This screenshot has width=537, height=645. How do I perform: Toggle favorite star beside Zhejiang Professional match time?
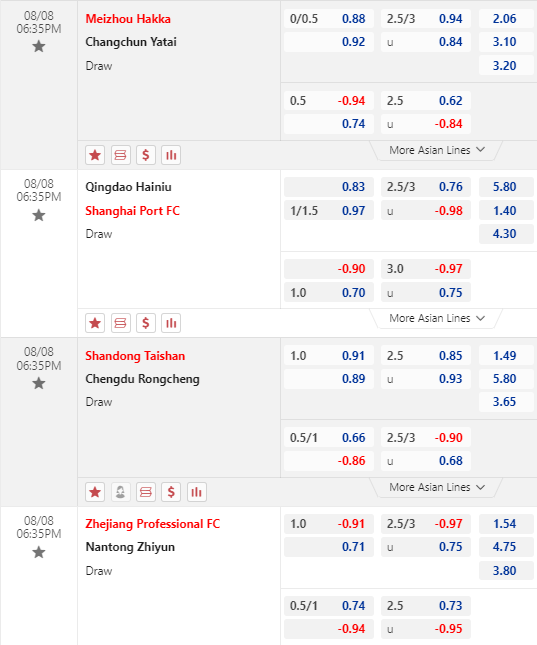coord(39,552)
